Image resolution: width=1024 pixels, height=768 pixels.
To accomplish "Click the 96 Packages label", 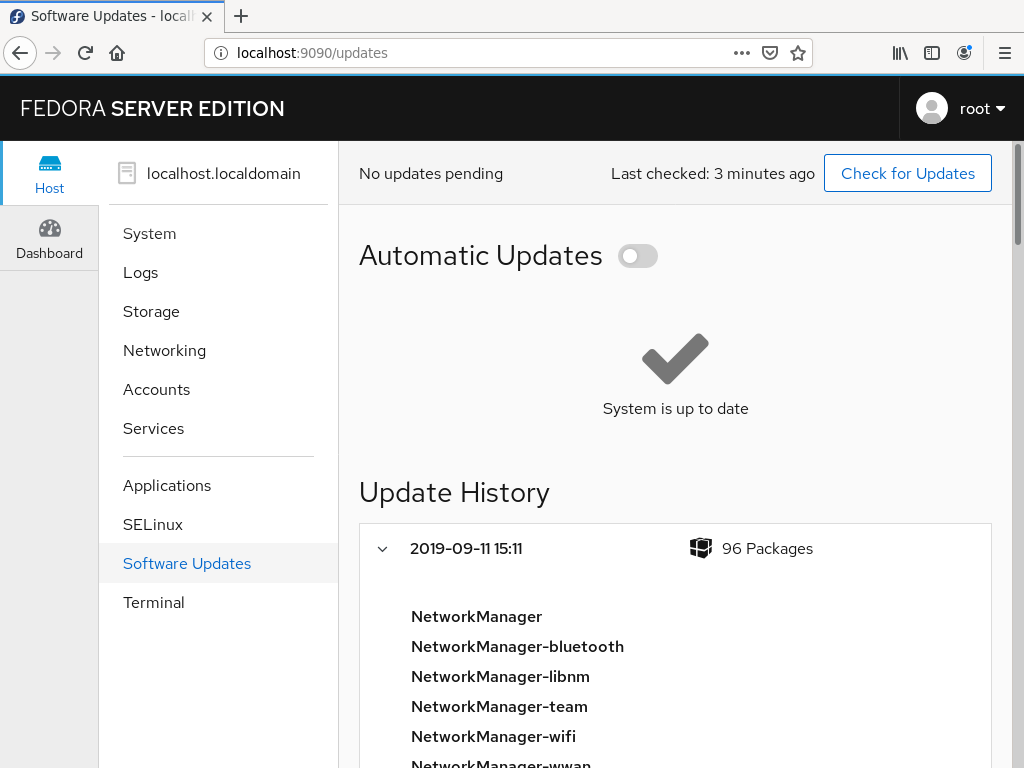I will coord(767,549).
